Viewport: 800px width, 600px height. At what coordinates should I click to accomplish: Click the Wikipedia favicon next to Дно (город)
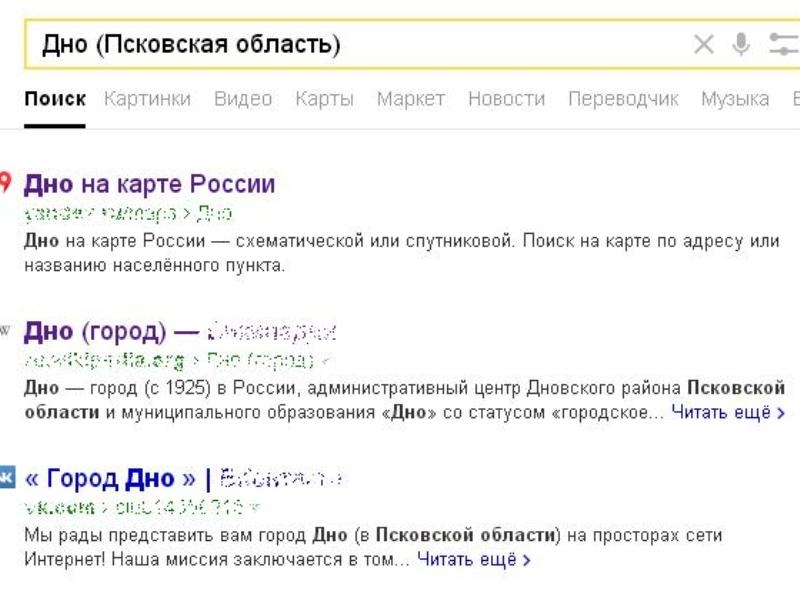[5, 329]
